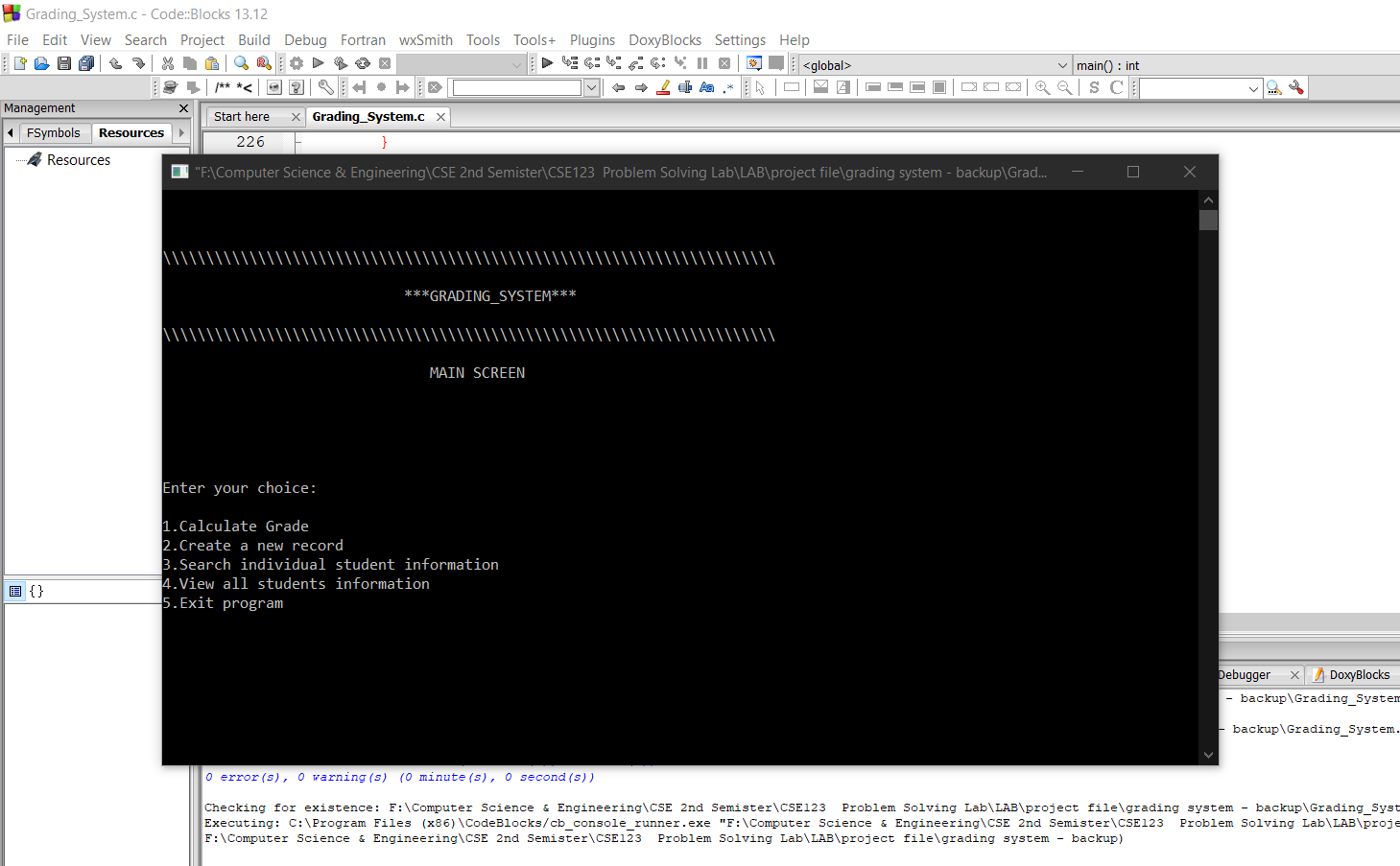Show next Management tabs with right arrow
This screenshot has width=1400, height=866.
click(x=181, y=132)
